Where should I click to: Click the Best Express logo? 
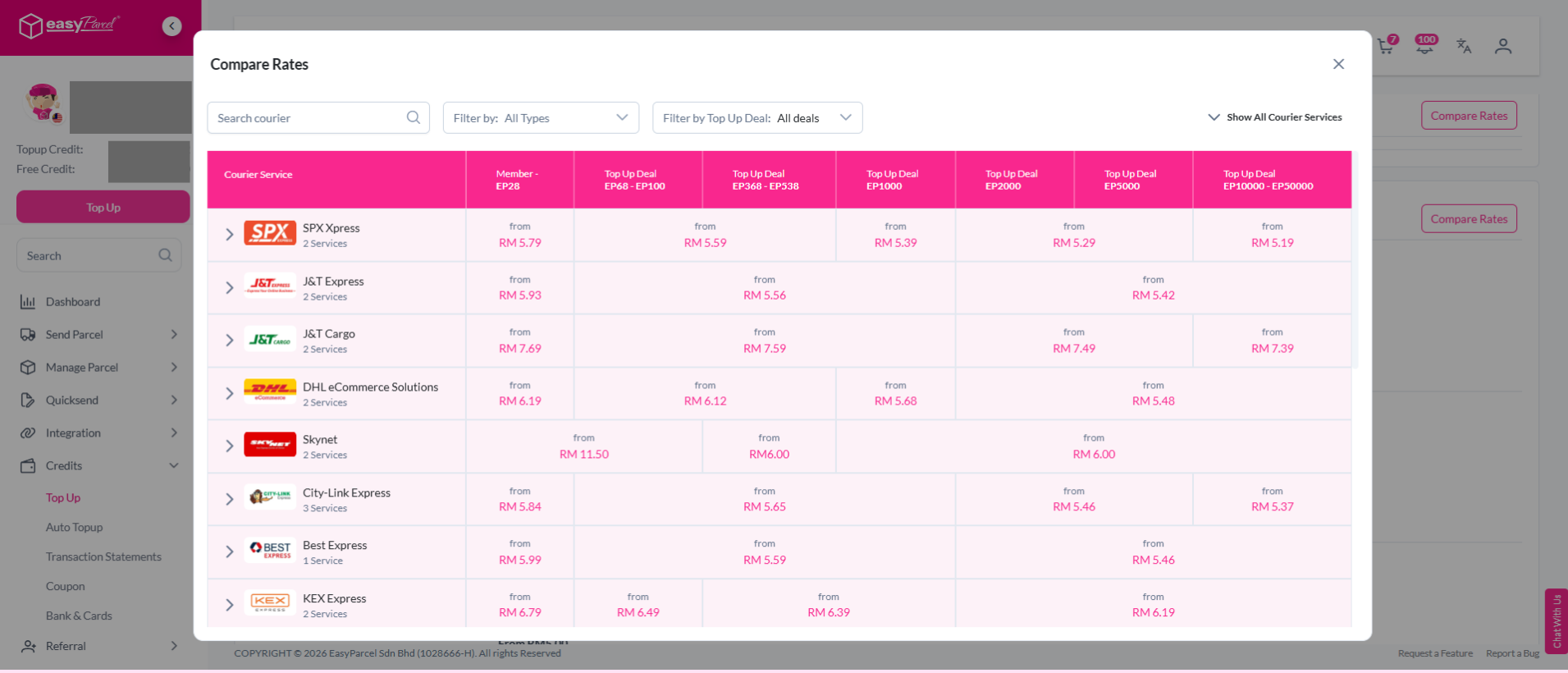click(x=270, y=551)
